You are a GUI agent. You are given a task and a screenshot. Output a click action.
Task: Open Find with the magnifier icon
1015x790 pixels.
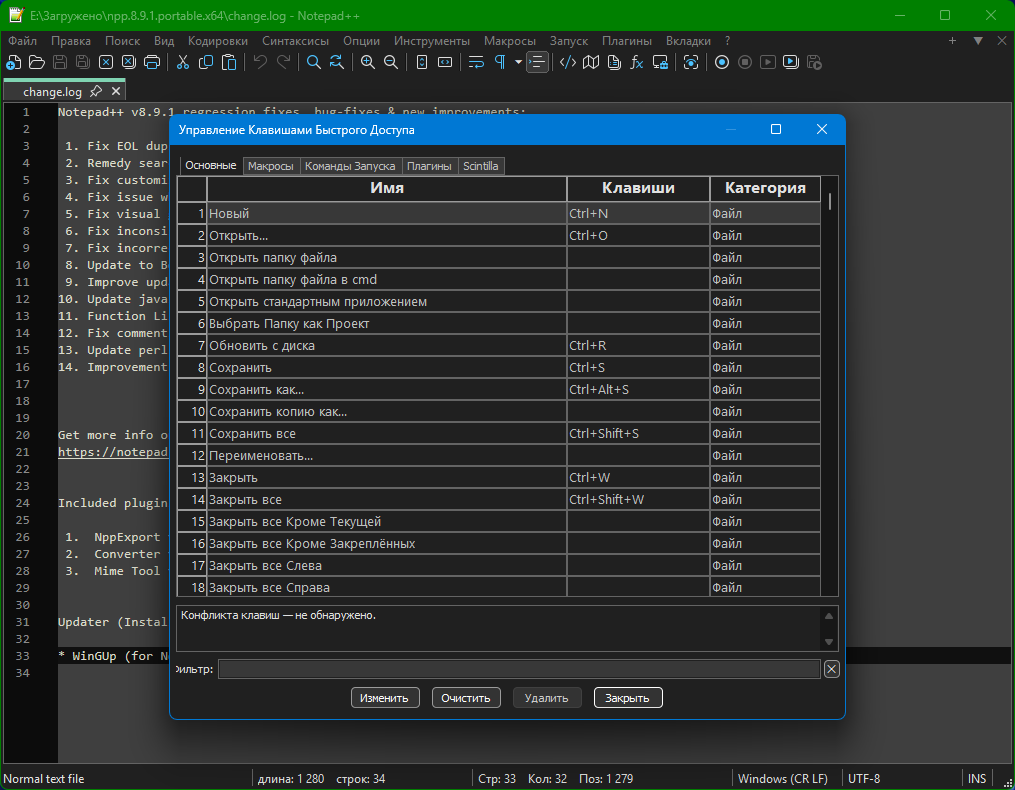tap(313, 62)
